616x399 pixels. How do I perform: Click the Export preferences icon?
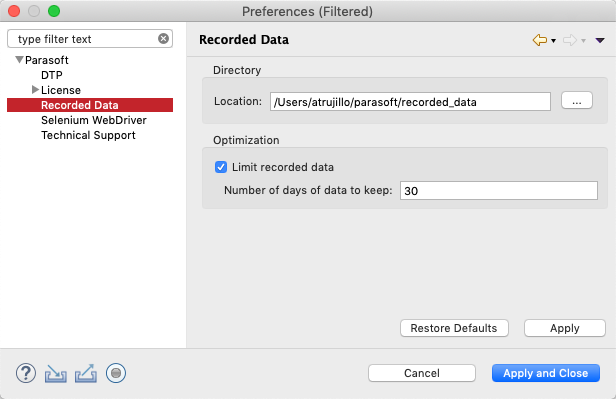86,373
